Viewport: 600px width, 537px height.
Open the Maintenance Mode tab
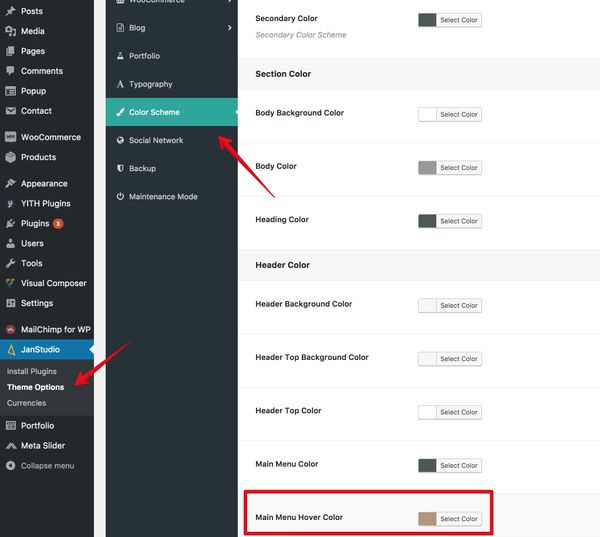(x=171, y=196)
